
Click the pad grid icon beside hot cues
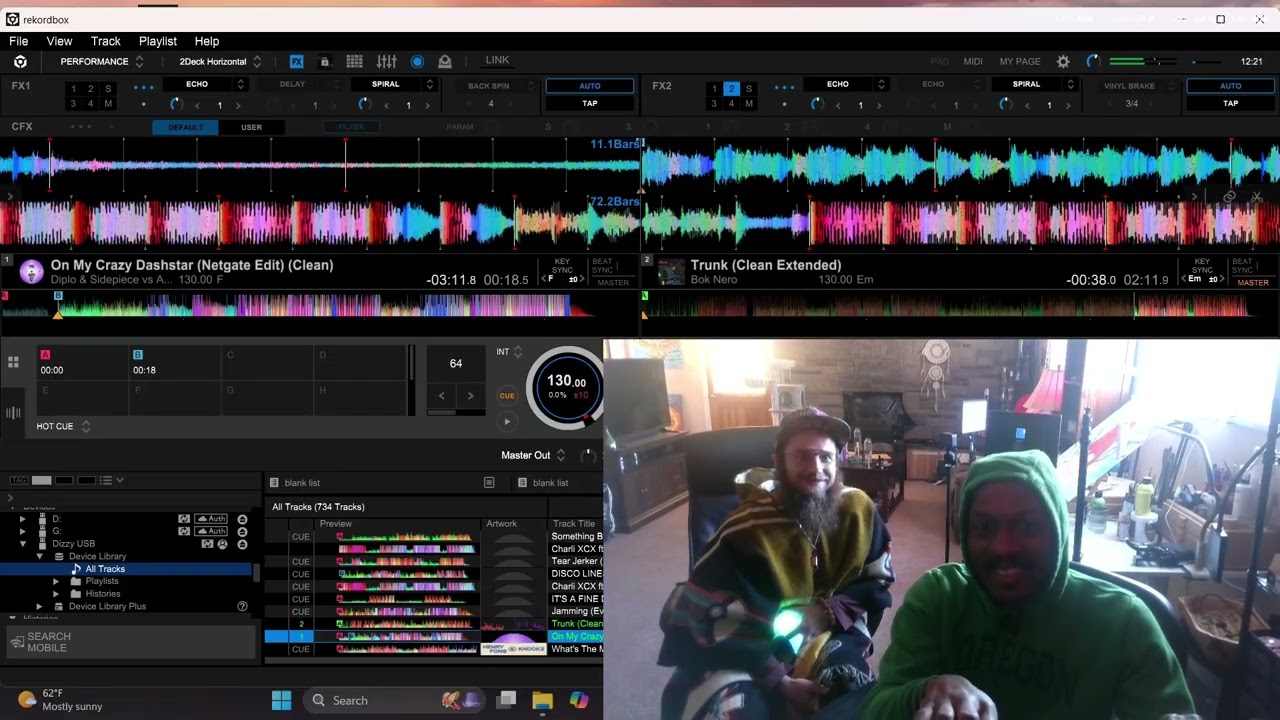[13, 362]
